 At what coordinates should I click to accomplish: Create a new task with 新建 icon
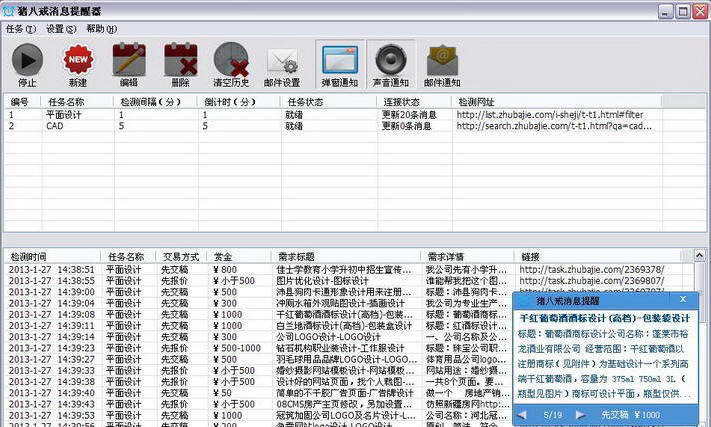(78, 59)
